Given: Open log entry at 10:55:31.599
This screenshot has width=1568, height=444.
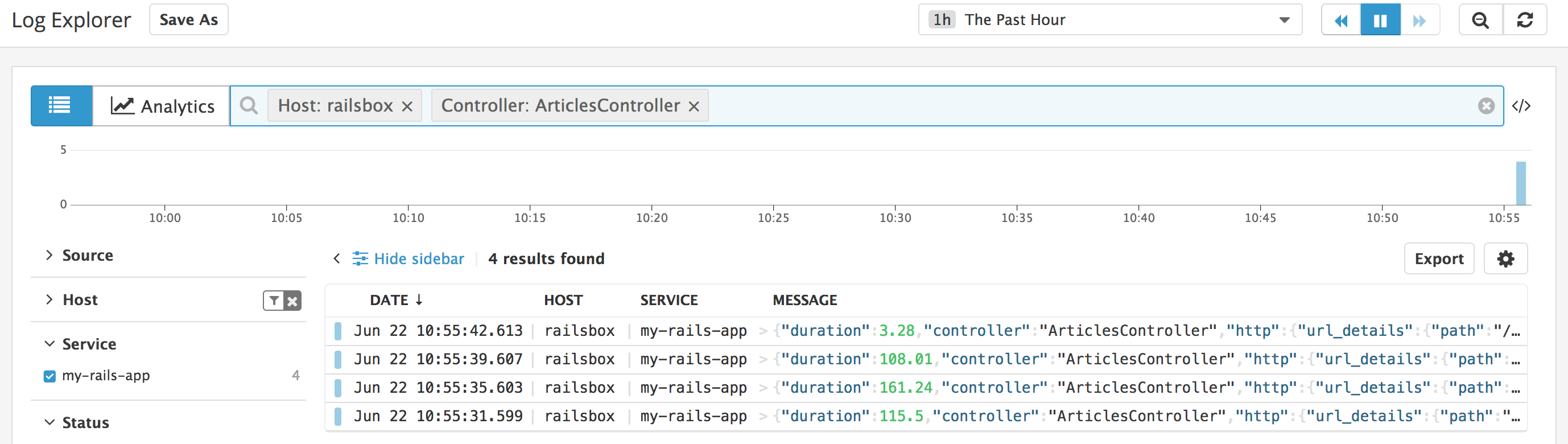Looking at the screenshot, I should [x=926, y=416].
